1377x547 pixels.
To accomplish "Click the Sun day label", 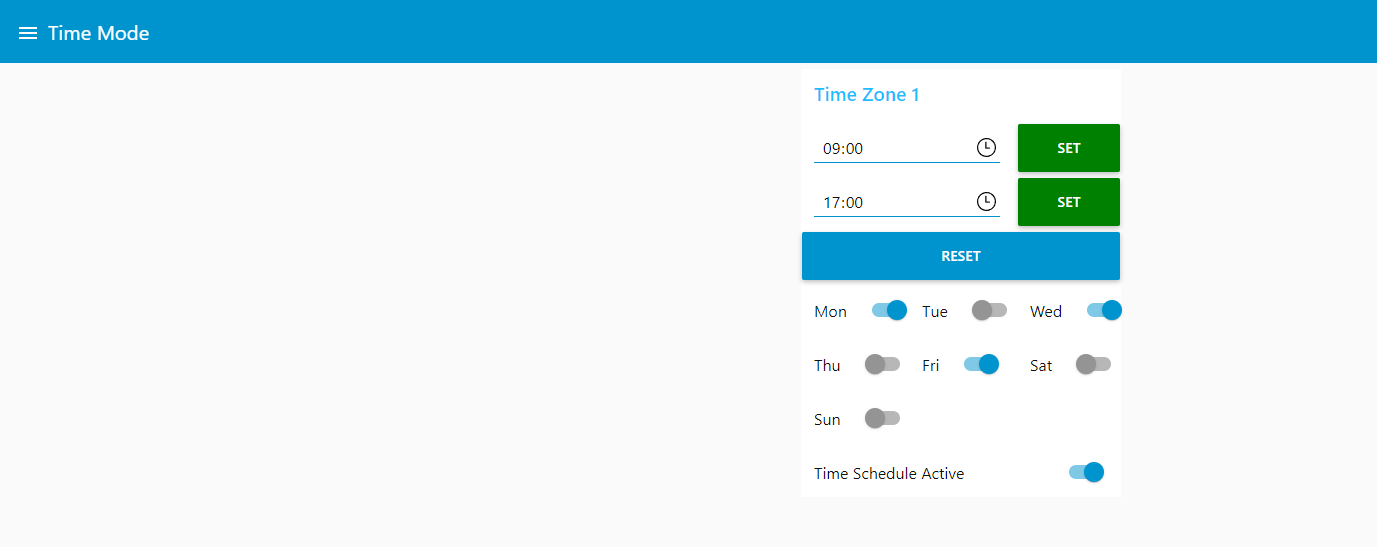I will [x=827, y=420].
